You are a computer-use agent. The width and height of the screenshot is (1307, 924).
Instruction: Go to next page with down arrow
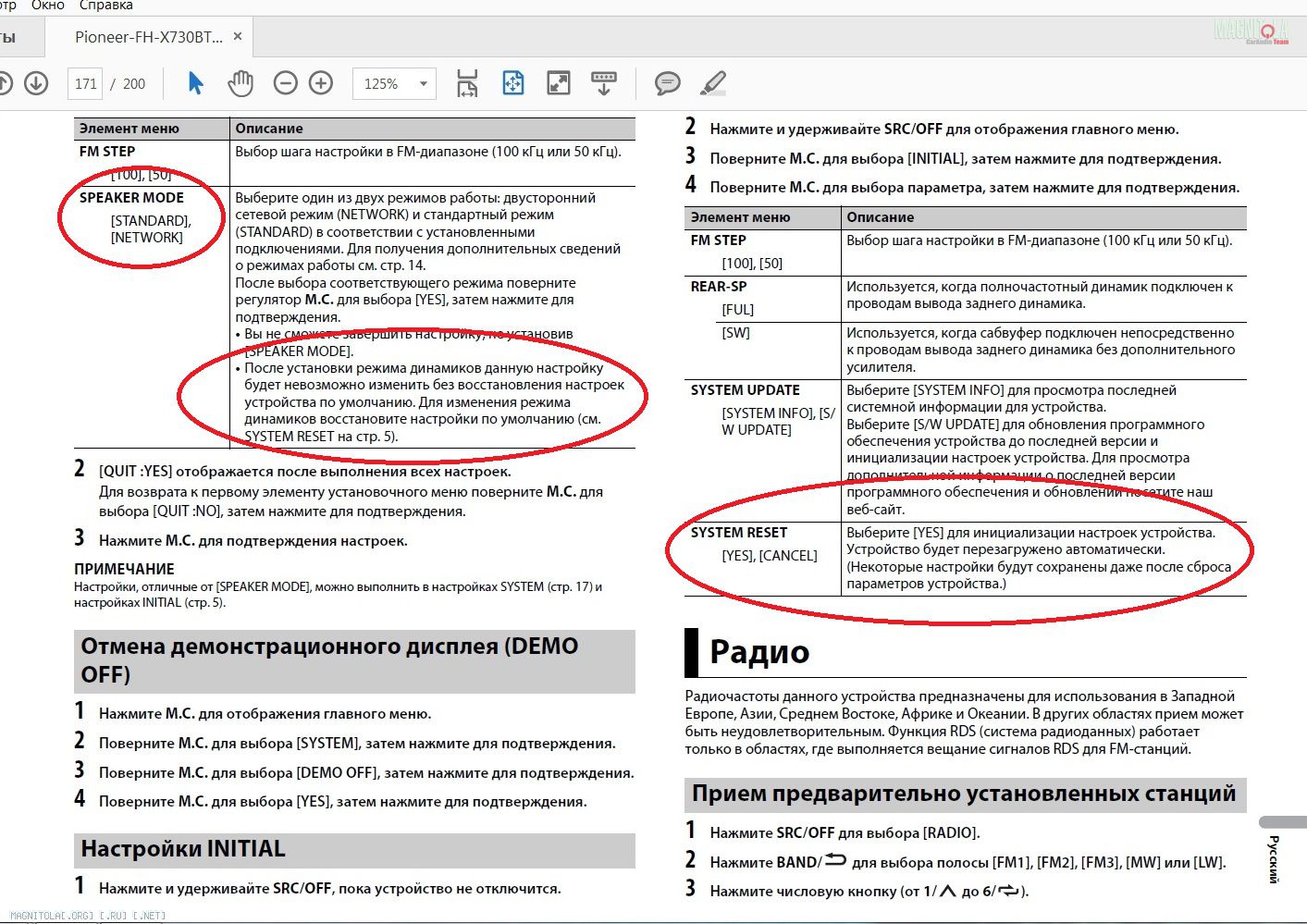(36, 83)
